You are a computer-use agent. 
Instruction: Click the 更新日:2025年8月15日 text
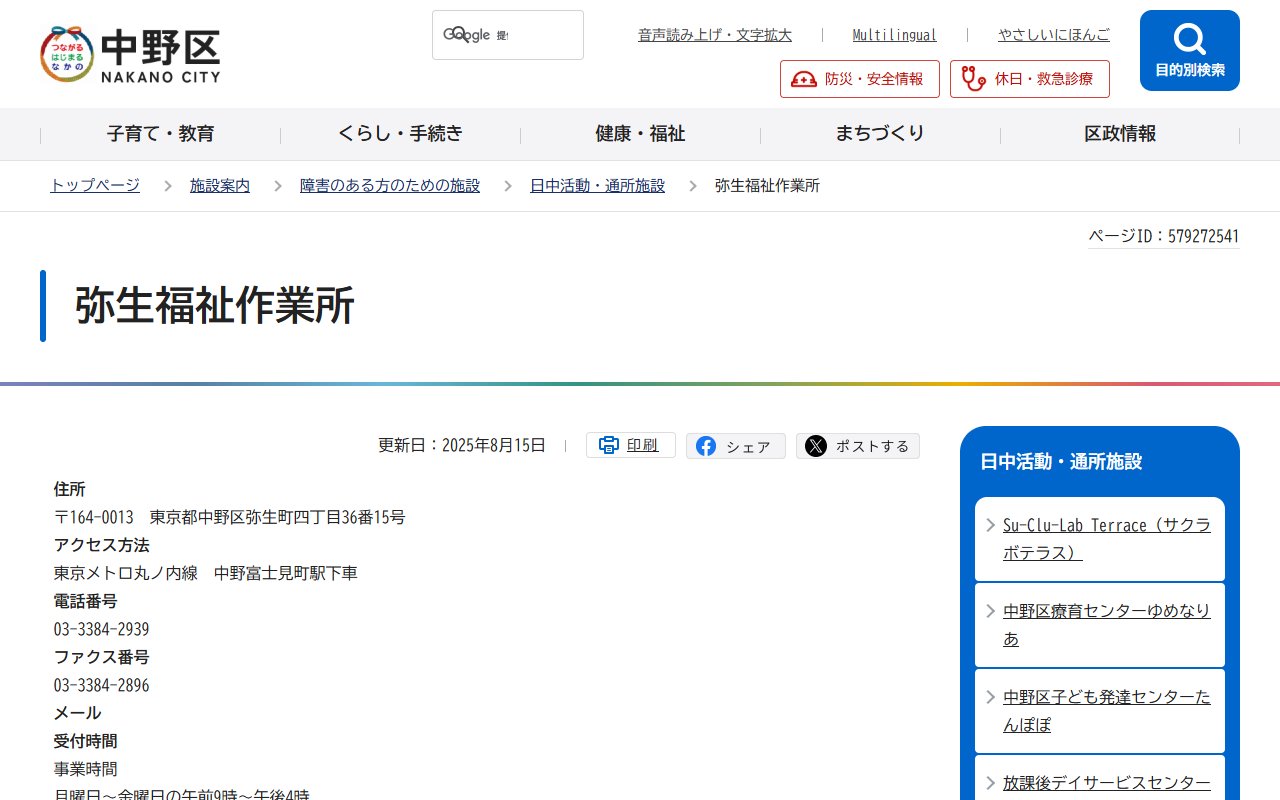(462, 446)
